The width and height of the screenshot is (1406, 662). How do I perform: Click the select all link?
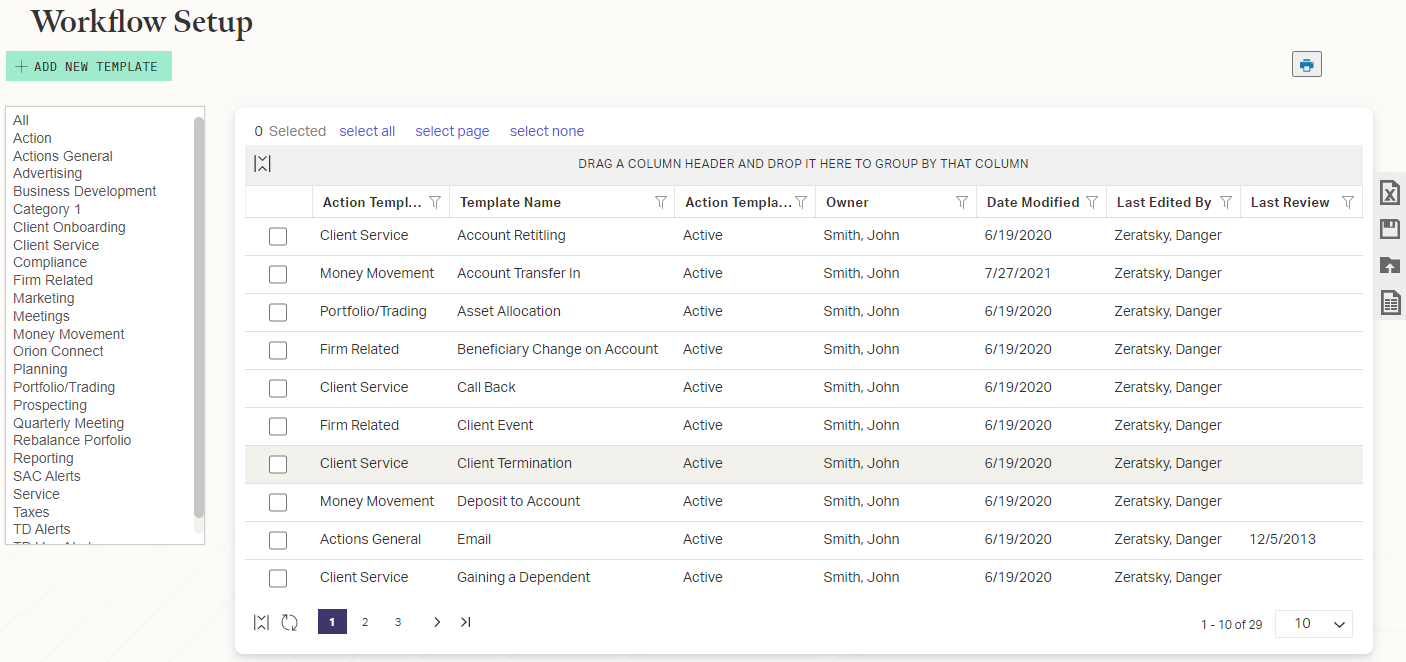coord(367,131)
